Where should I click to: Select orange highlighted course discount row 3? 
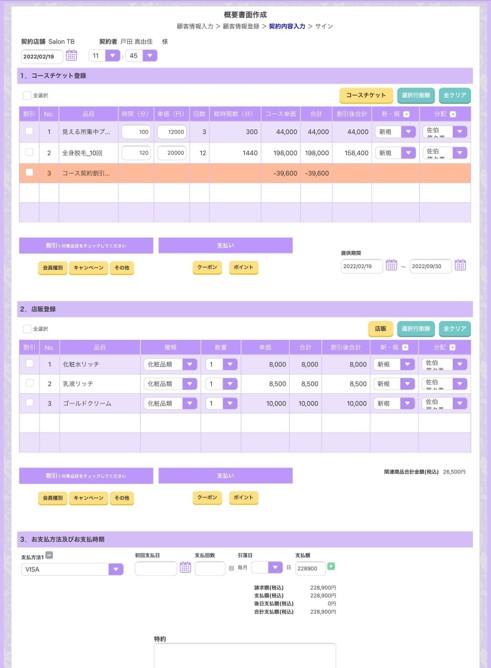pos(245,173)
